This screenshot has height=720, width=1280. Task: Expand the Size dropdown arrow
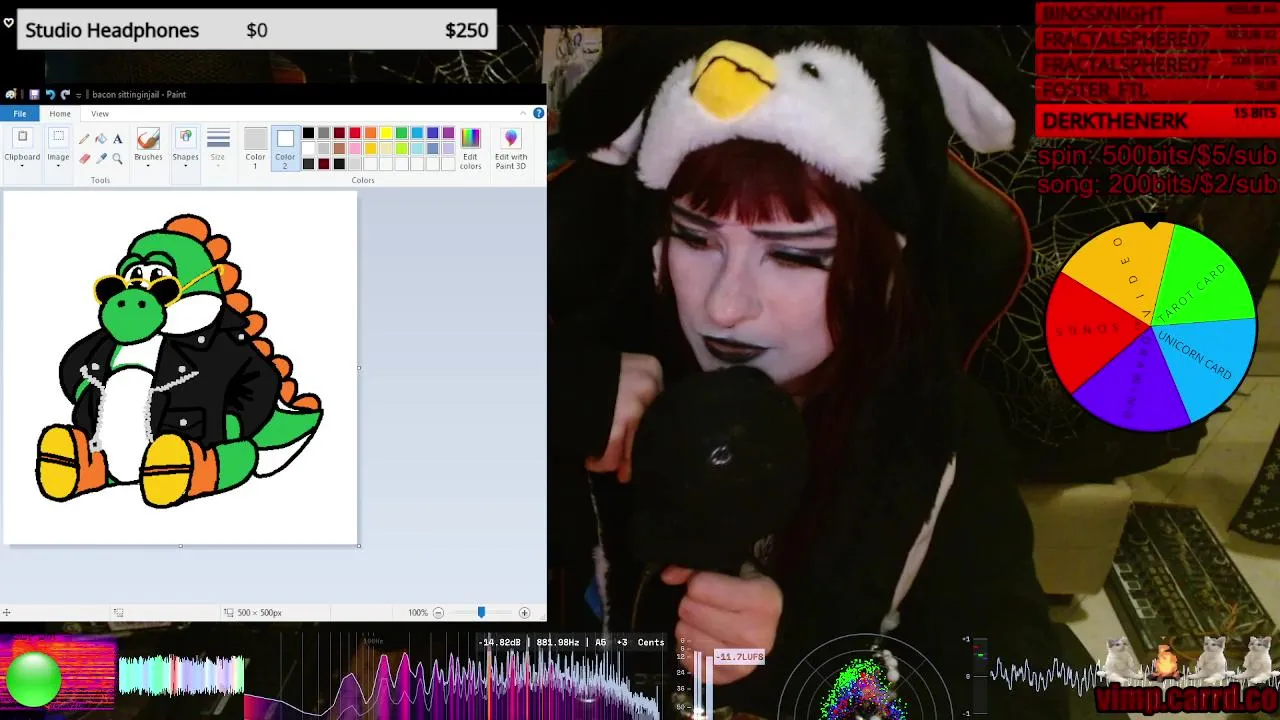tap(218, 166)
